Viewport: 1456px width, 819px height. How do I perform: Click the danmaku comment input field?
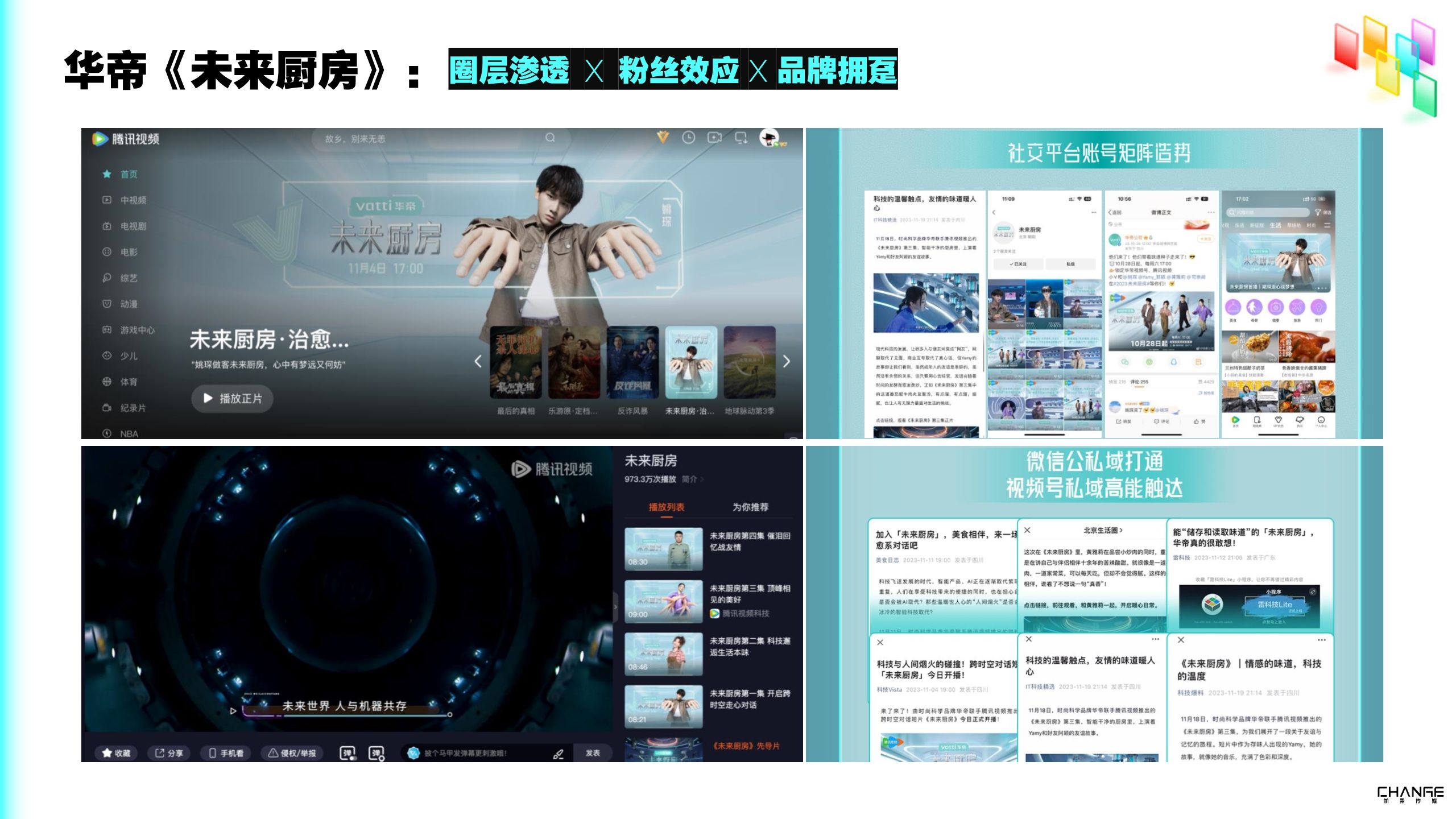pos(487,753)
